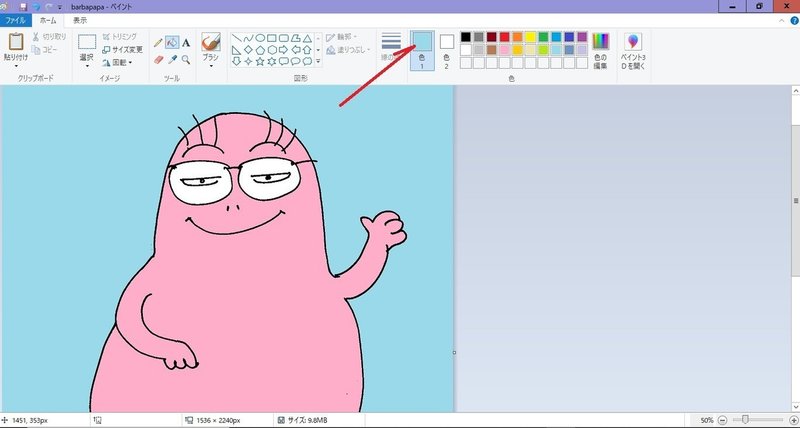This screenshot has width=800, height=428.
Task: Open Customize Quick Access Toolbar dropdown
Action: click(60, 8)
